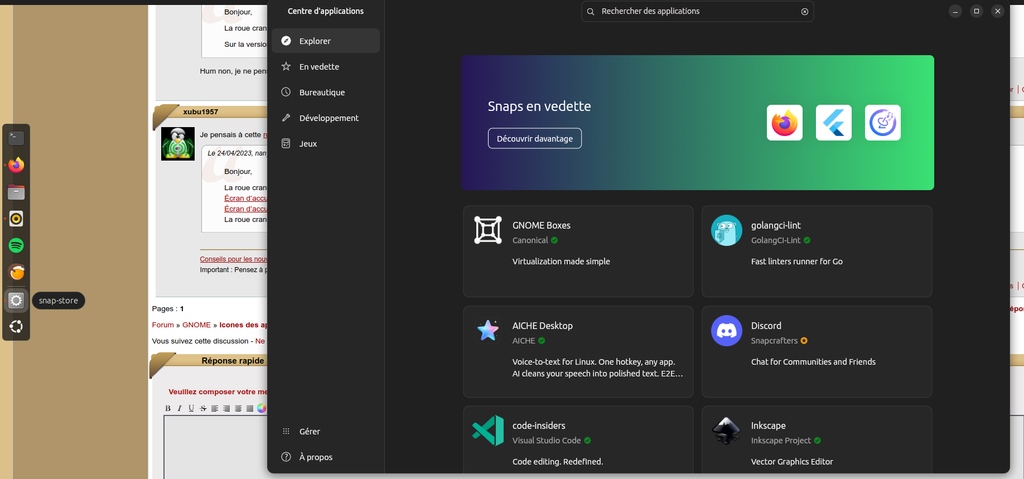Open Spotify from the dock
Screen dimensions: 1024x479
pyautogui.click(x=16, y=246)
